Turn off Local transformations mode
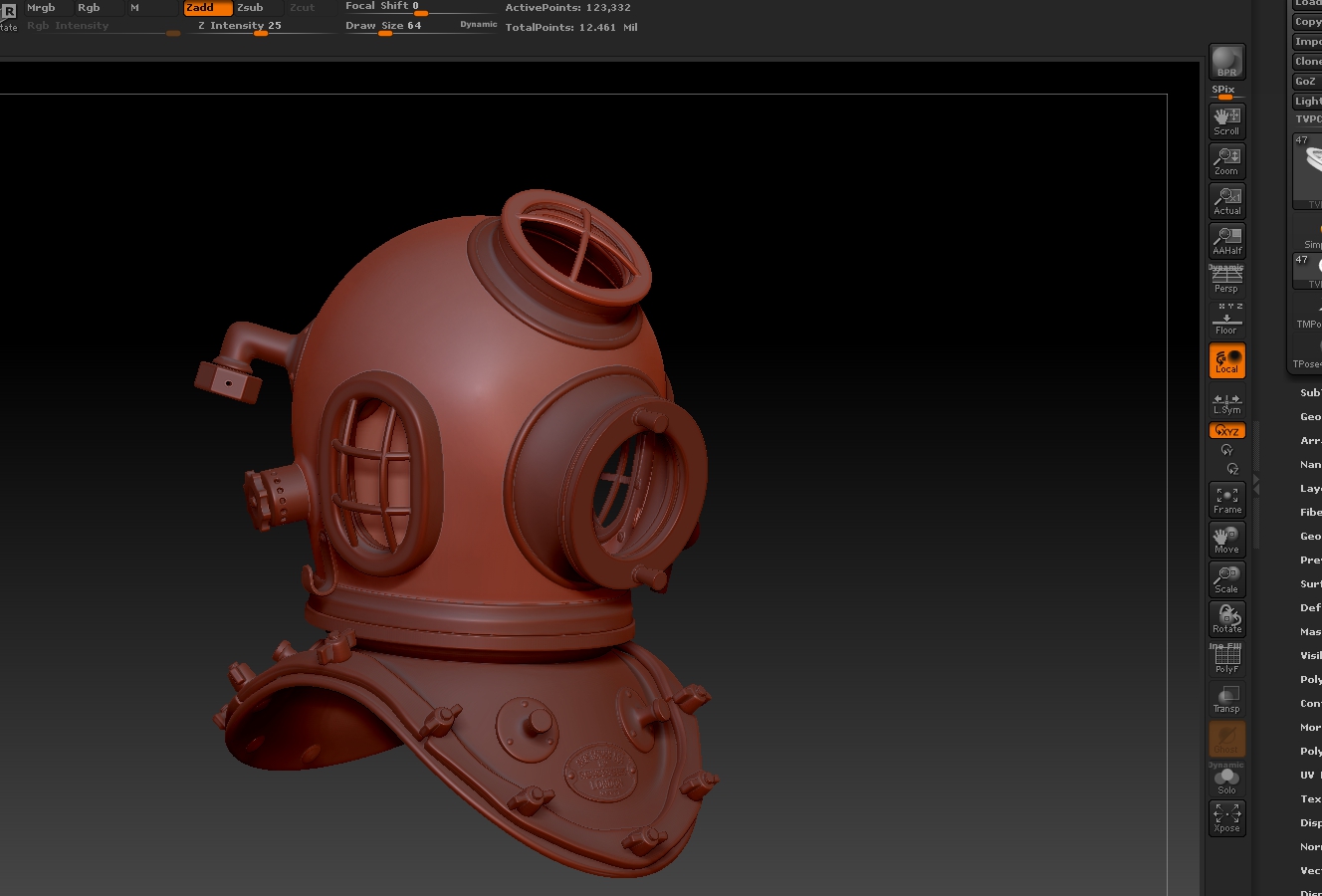Screen dimensions: 1322x896 pos(1226,360)
